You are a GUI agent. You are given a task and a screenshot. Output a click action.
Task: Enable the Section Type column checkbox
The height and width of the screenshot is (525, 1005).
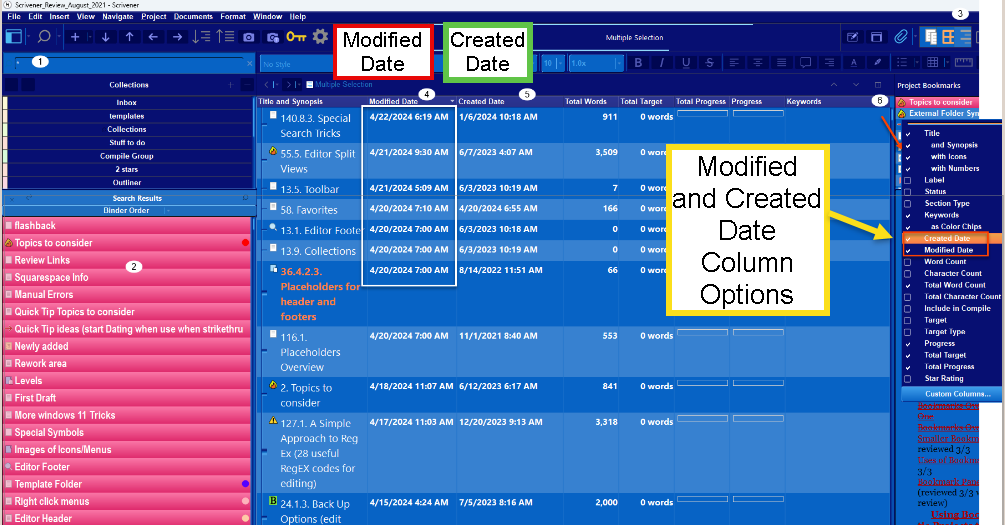point(908,204)
